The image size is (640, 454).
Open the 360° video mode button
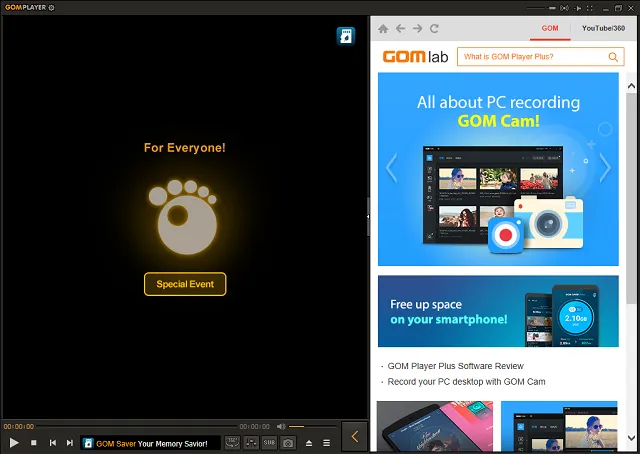click(x=232, y=443)
